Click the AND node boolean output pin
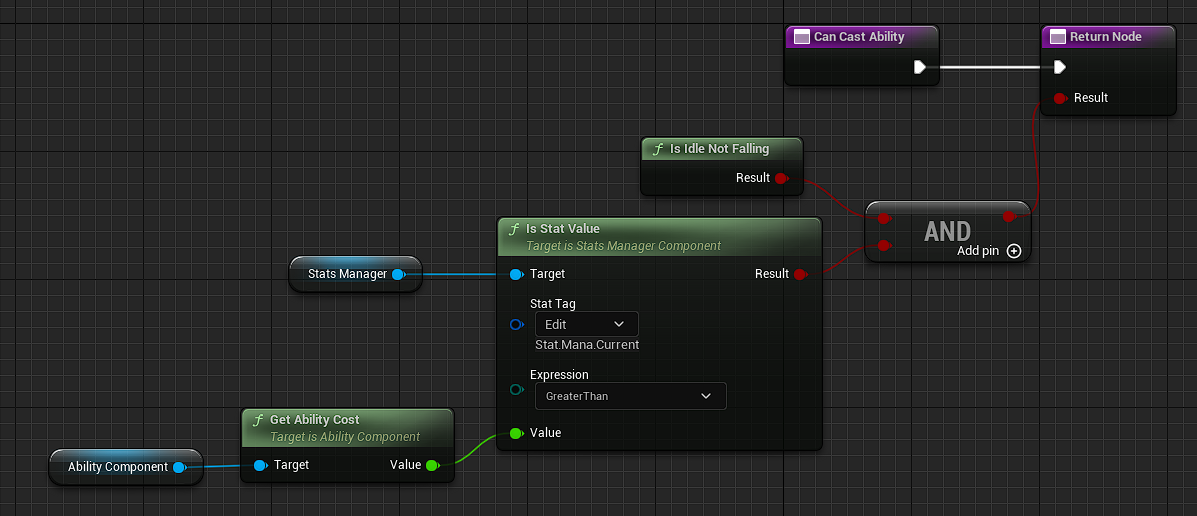The height and width of the screenshot is (516, 1197). (1009, 216)
